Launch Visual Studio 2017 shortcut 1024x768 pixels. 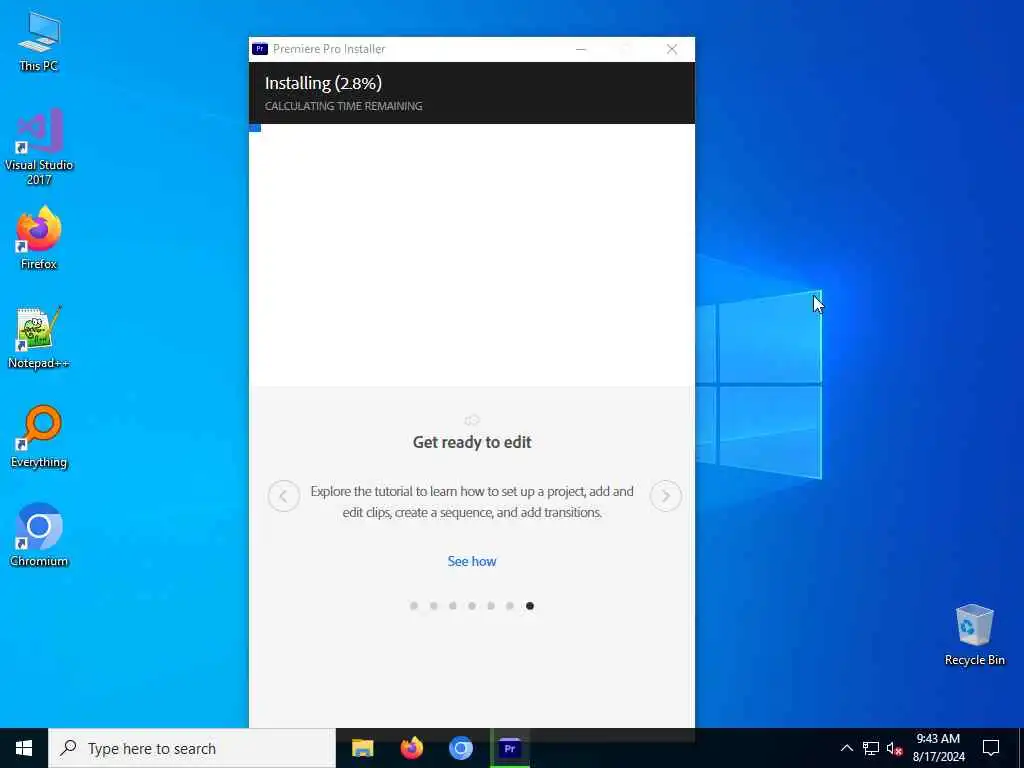tap(39, 147)
